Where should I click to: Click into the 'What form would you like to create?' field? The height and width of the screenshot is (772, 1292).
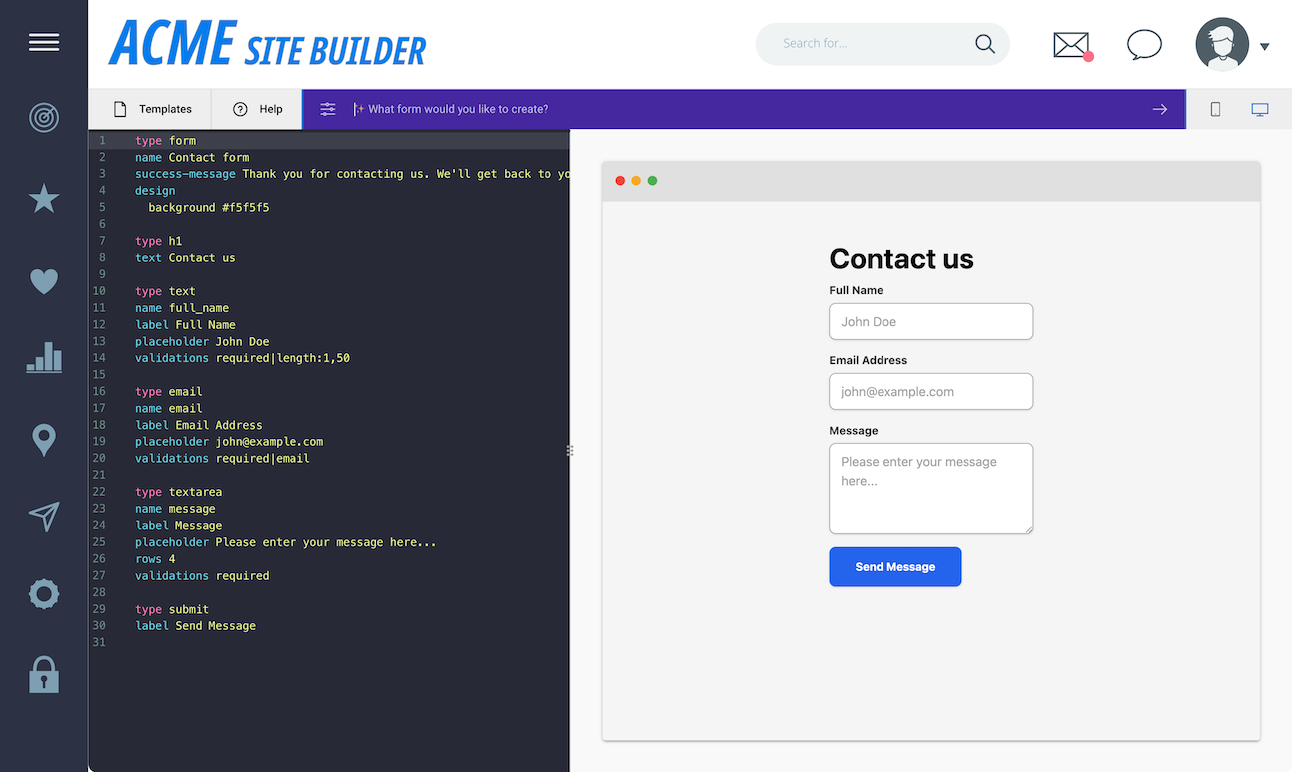(745, 109)
